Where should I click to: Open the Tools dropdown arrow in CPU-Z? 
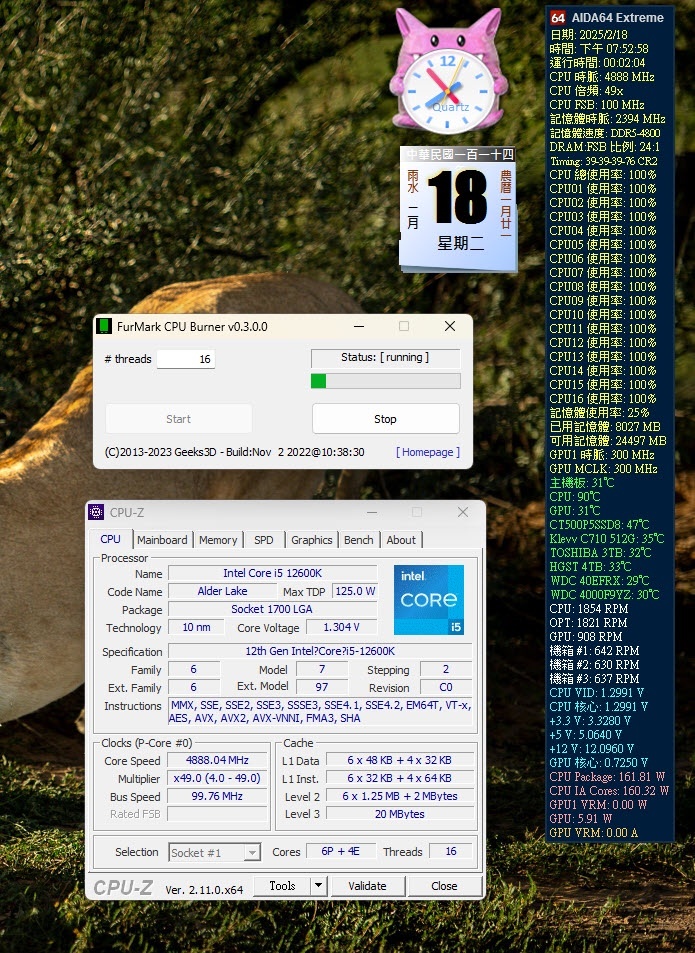(x=318, y=886)
